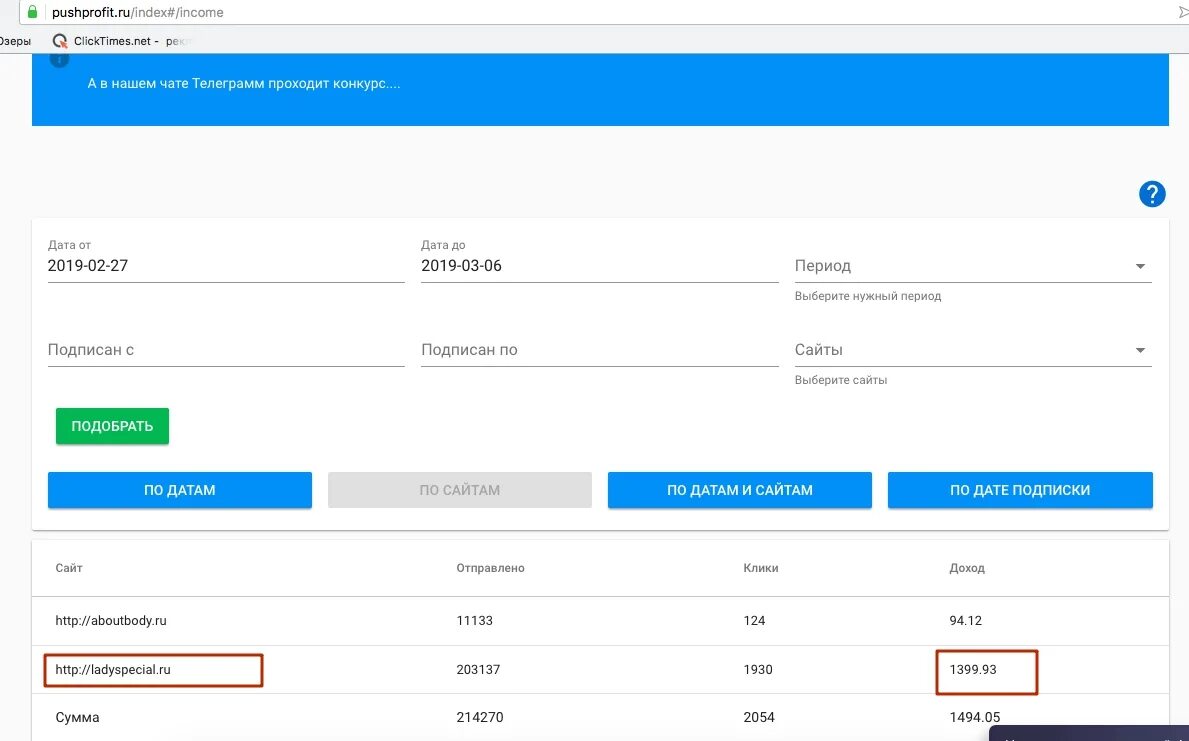Click total income 1494.05

click(974, 717)
